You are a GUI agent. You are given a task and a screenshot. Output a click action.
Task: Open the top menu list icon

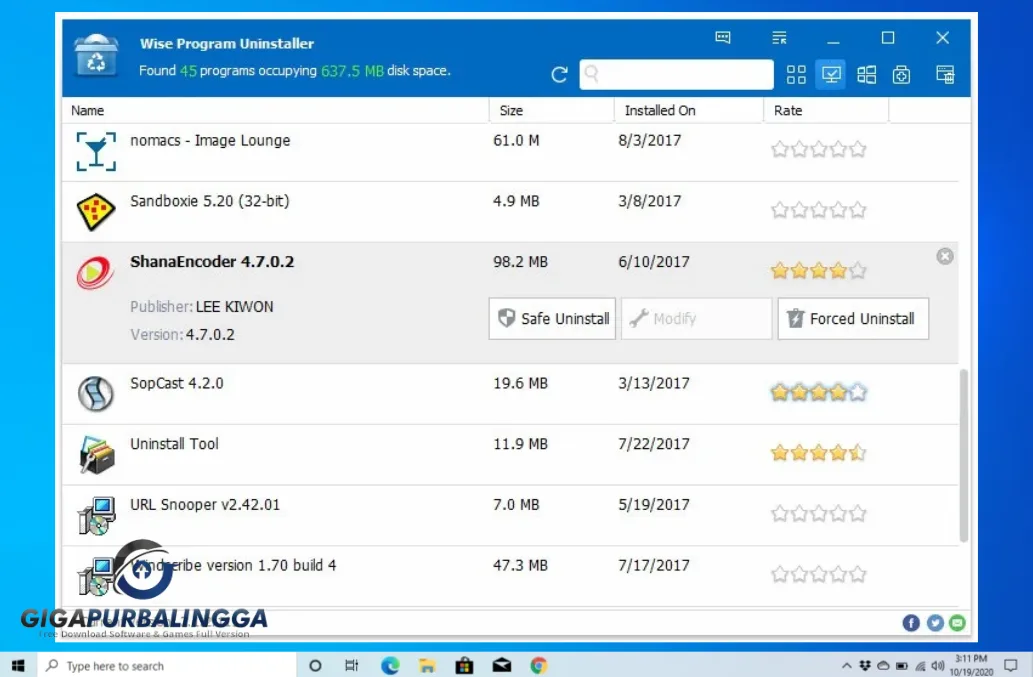click(779, 38)
